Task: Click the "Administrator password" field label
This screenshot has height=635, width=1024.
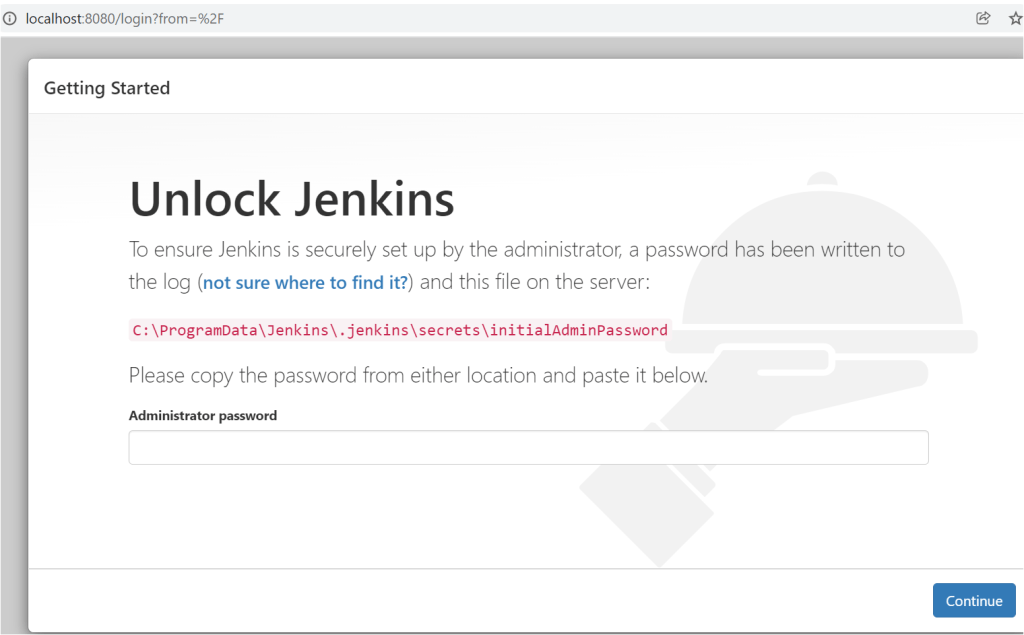Action: [x=203, y=415]
